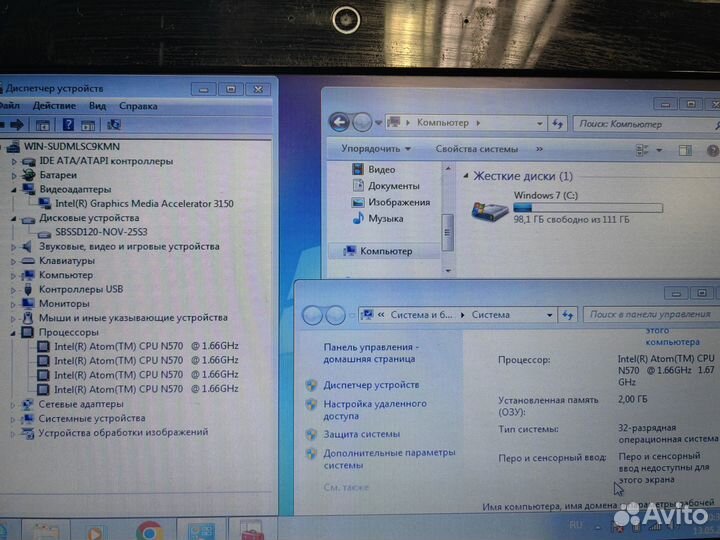Select Компьютер in Explorer navigation pane
720x540 pixels.
pos(386,251)
